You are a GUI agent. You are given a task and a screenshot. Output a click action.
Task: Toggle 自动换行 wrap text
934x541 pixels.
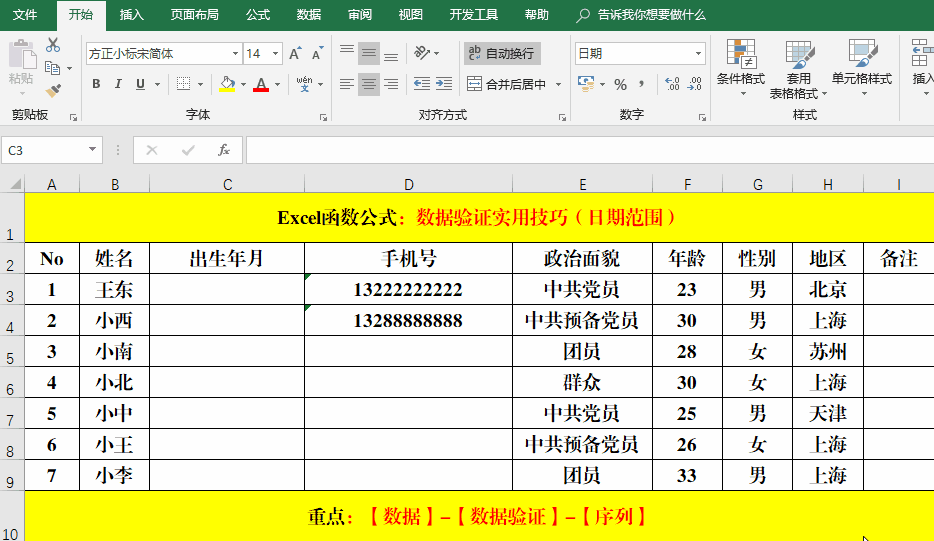500,53
